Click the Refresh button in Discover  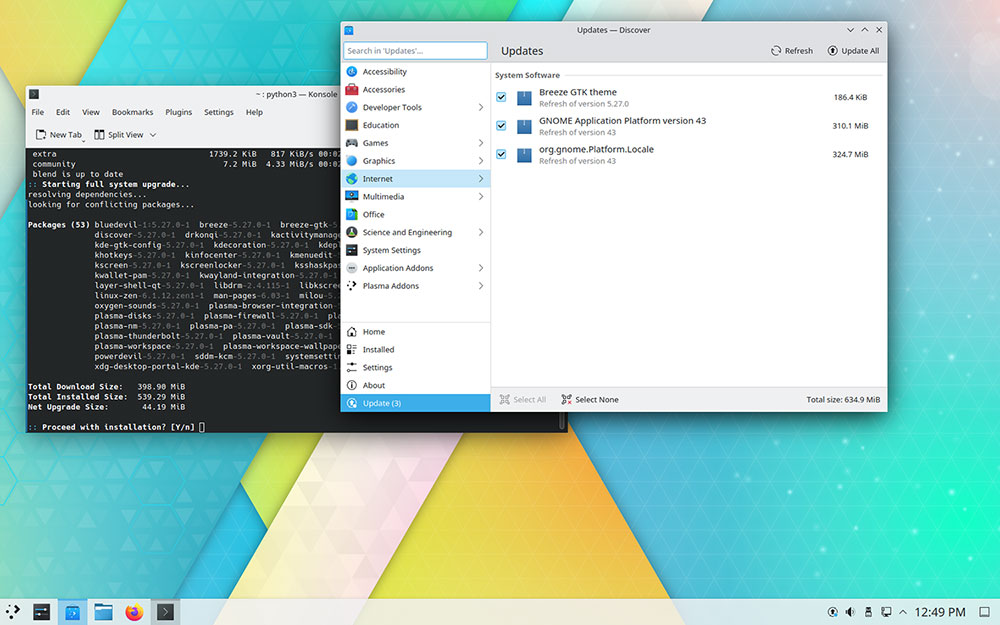tap(791, 51)
